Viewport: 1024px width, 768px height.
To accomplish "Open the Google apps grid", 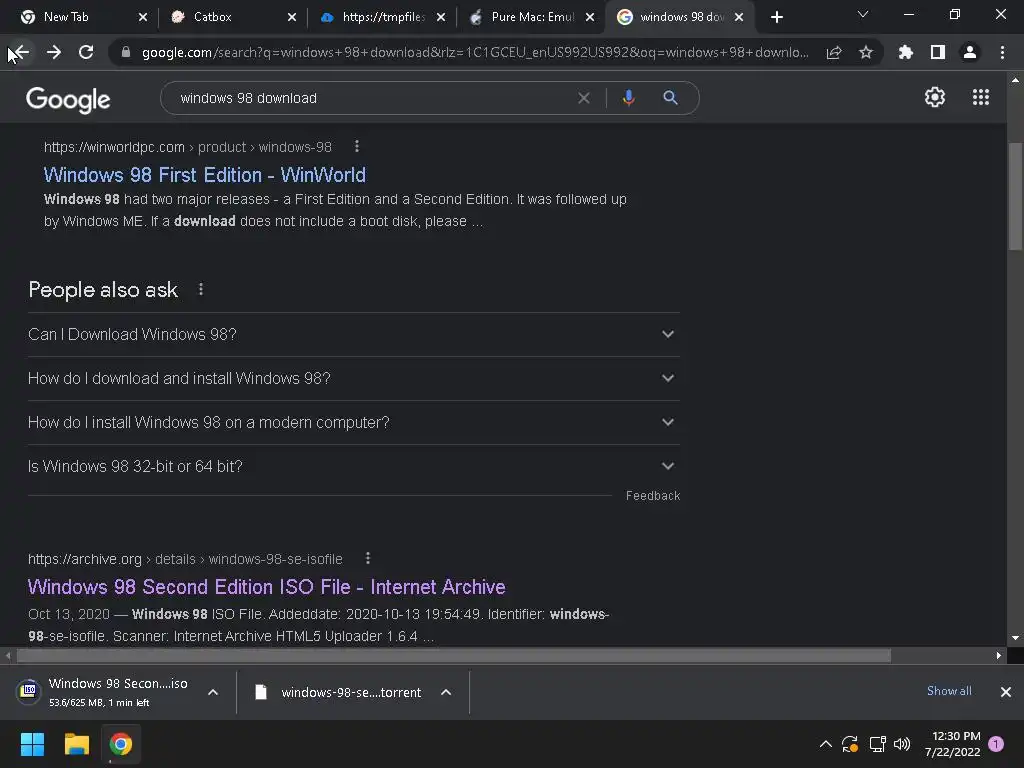I will pos(981,97).
